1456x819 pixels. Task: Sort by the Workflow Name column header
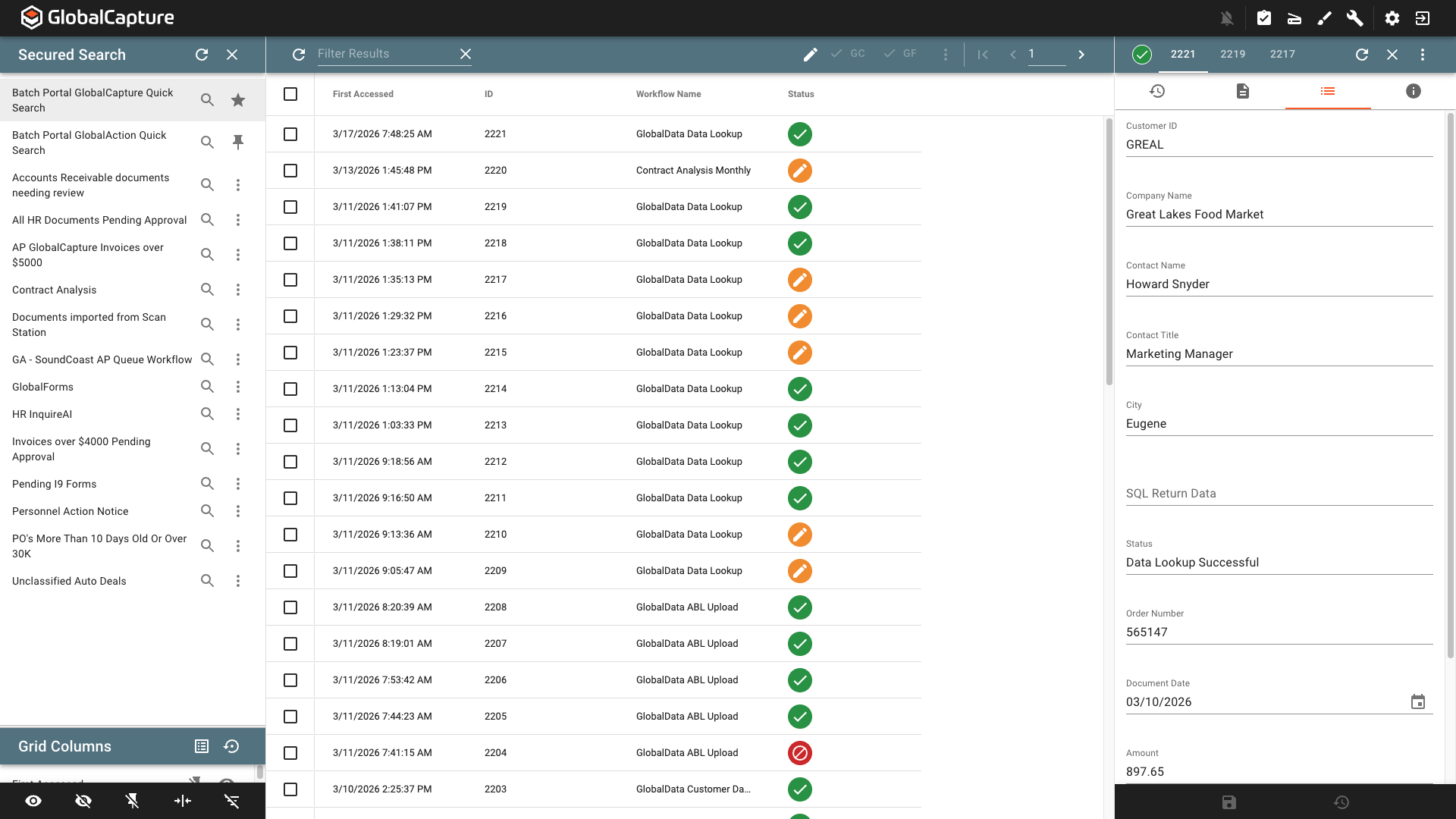click(x=668, y=94)
